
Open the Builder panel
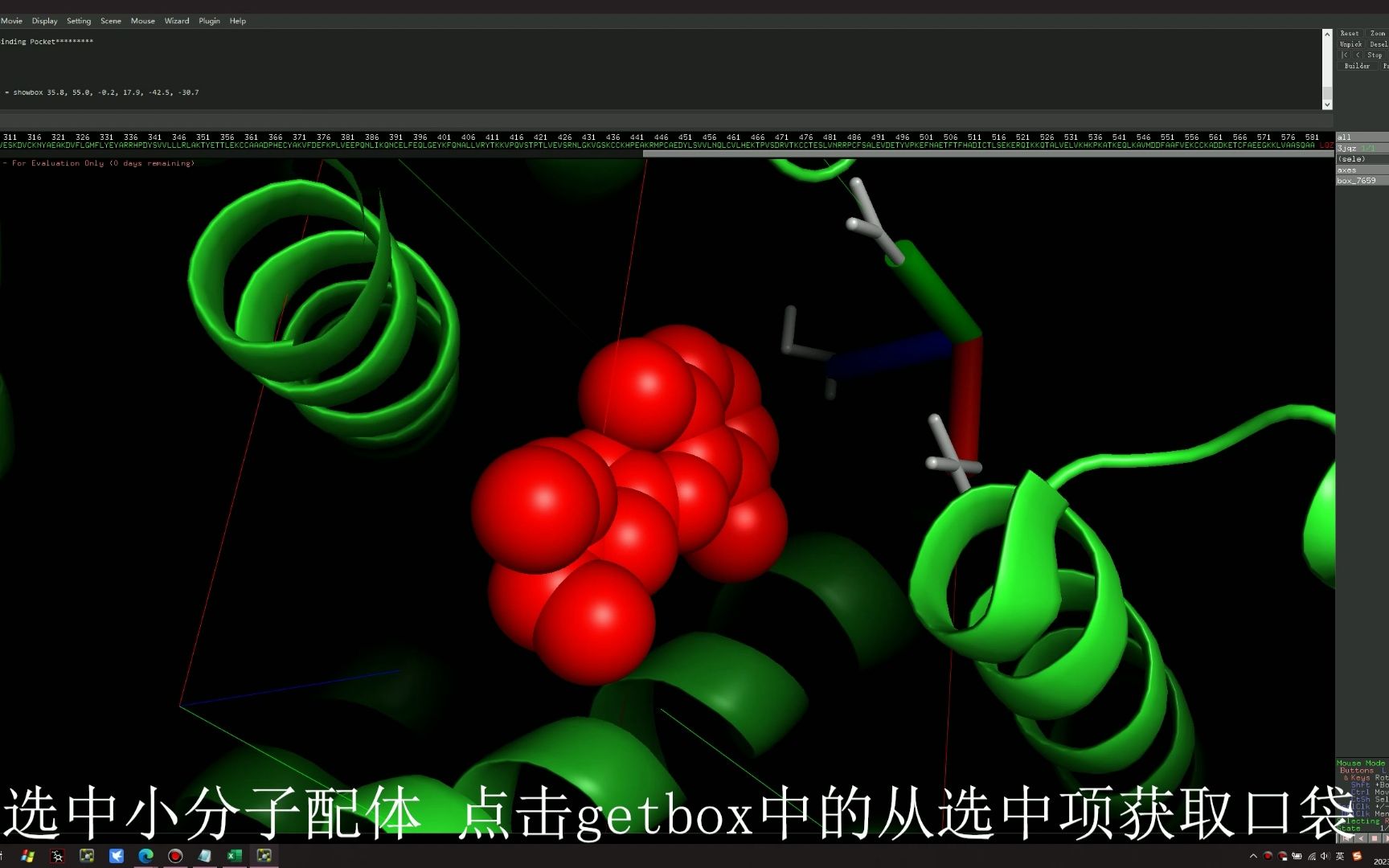(x=1357, y=66)
